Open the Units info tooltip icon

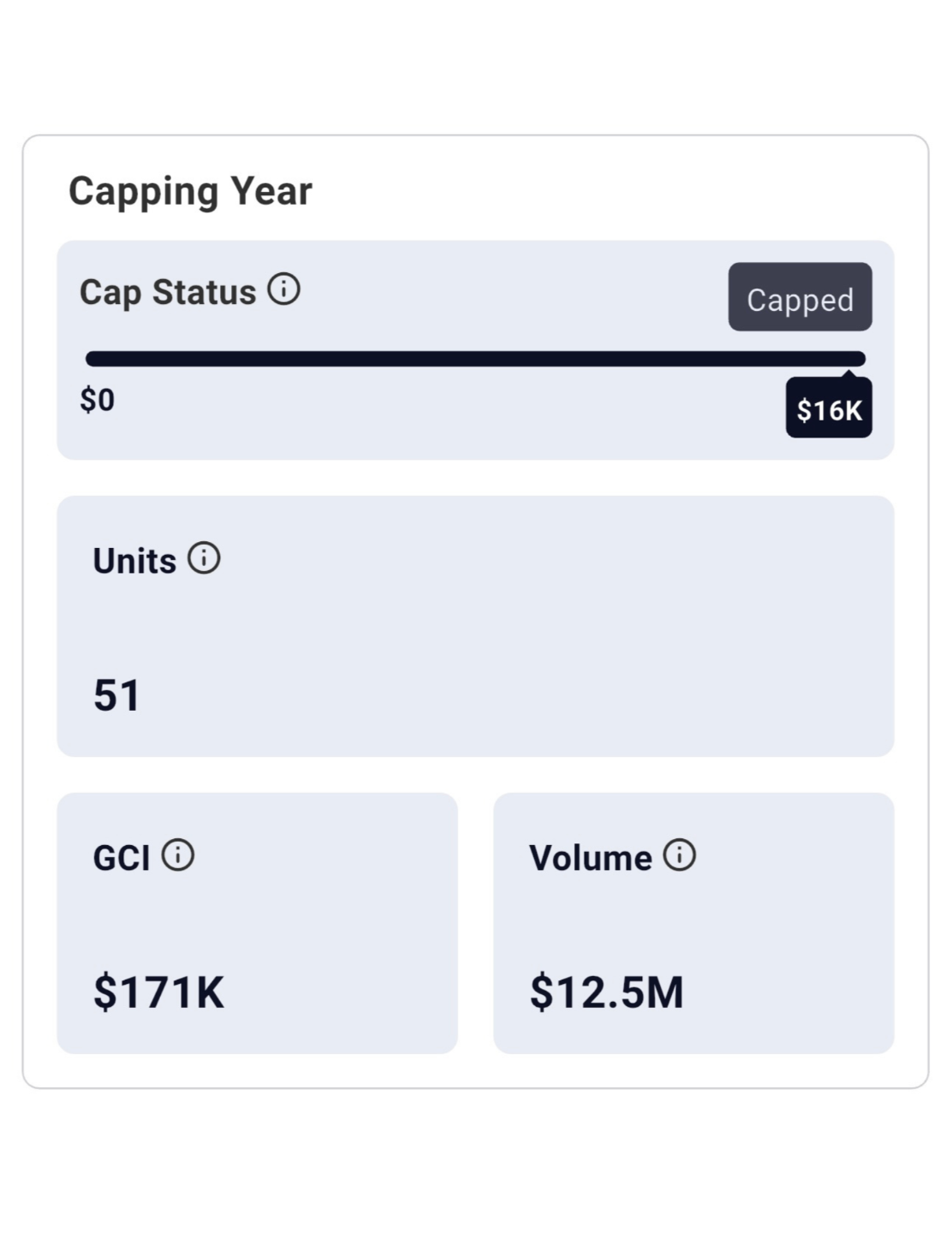coord(204,558)
